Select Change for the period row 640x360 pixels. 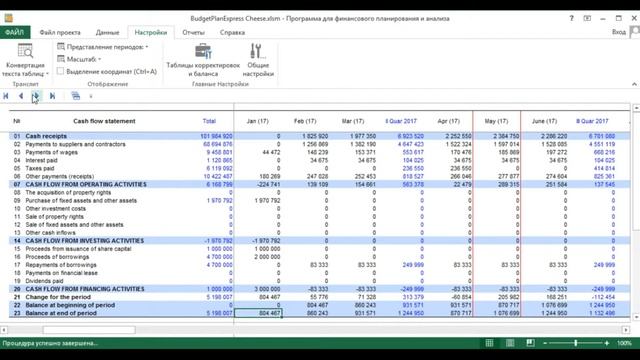[58, 297]
